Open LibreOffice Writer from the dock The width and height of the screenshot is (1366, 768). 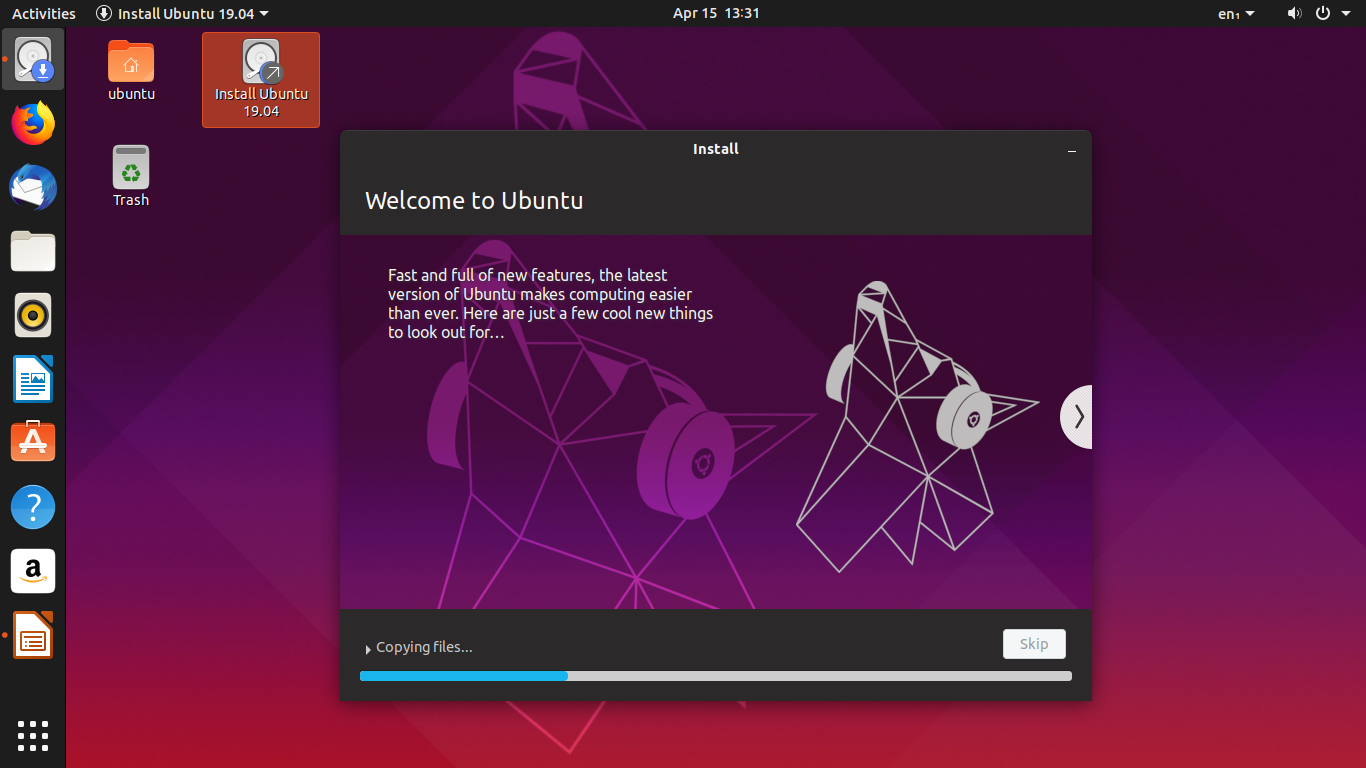click(33, 379)
